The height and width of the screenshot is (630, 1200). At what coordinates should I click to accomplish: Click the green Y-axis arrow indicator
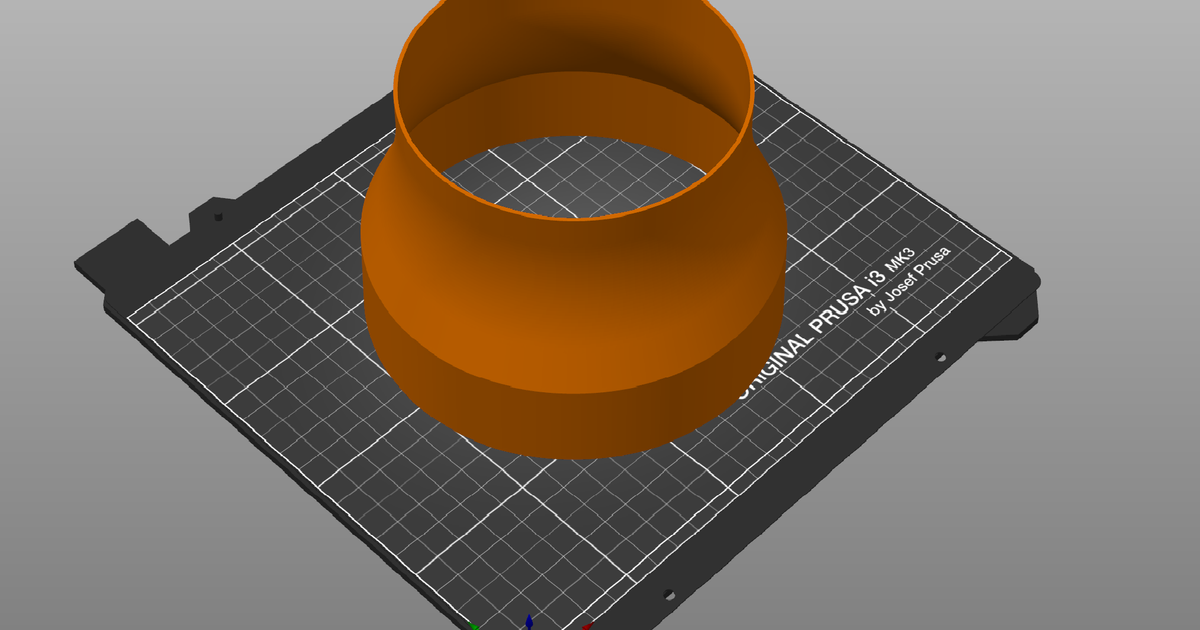point(473,627)
